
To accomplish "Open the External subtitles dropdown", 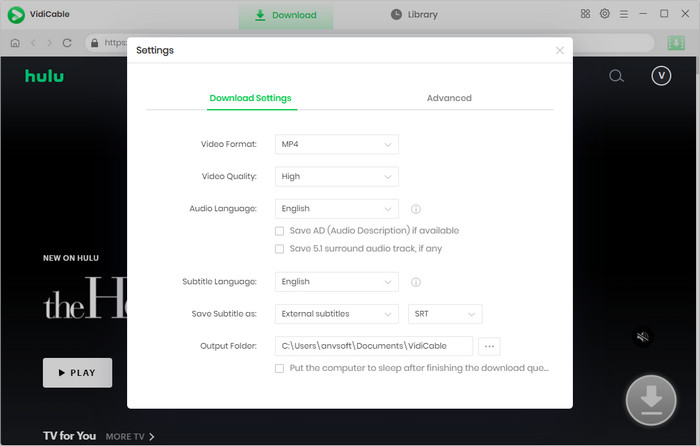I will coord(337,314).
